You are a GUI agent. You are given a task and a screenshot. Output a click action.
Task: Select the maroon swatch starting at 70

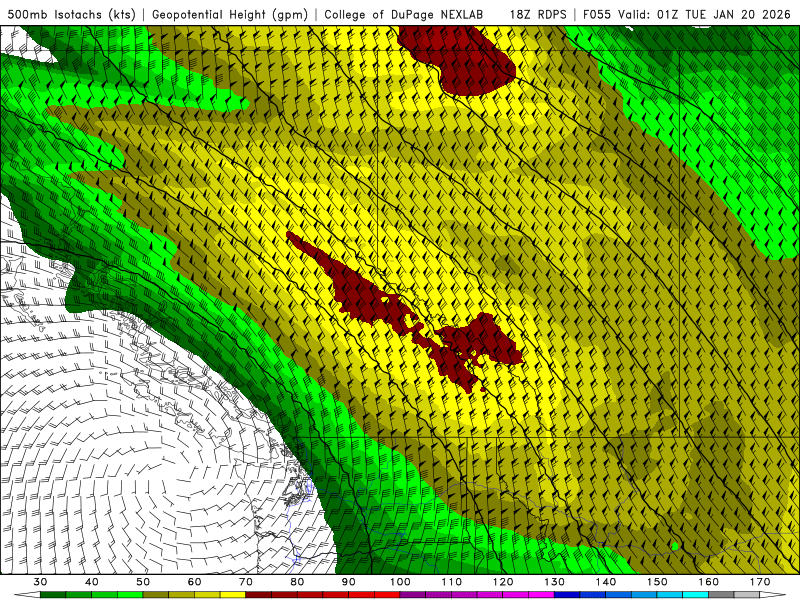(259, 596)
